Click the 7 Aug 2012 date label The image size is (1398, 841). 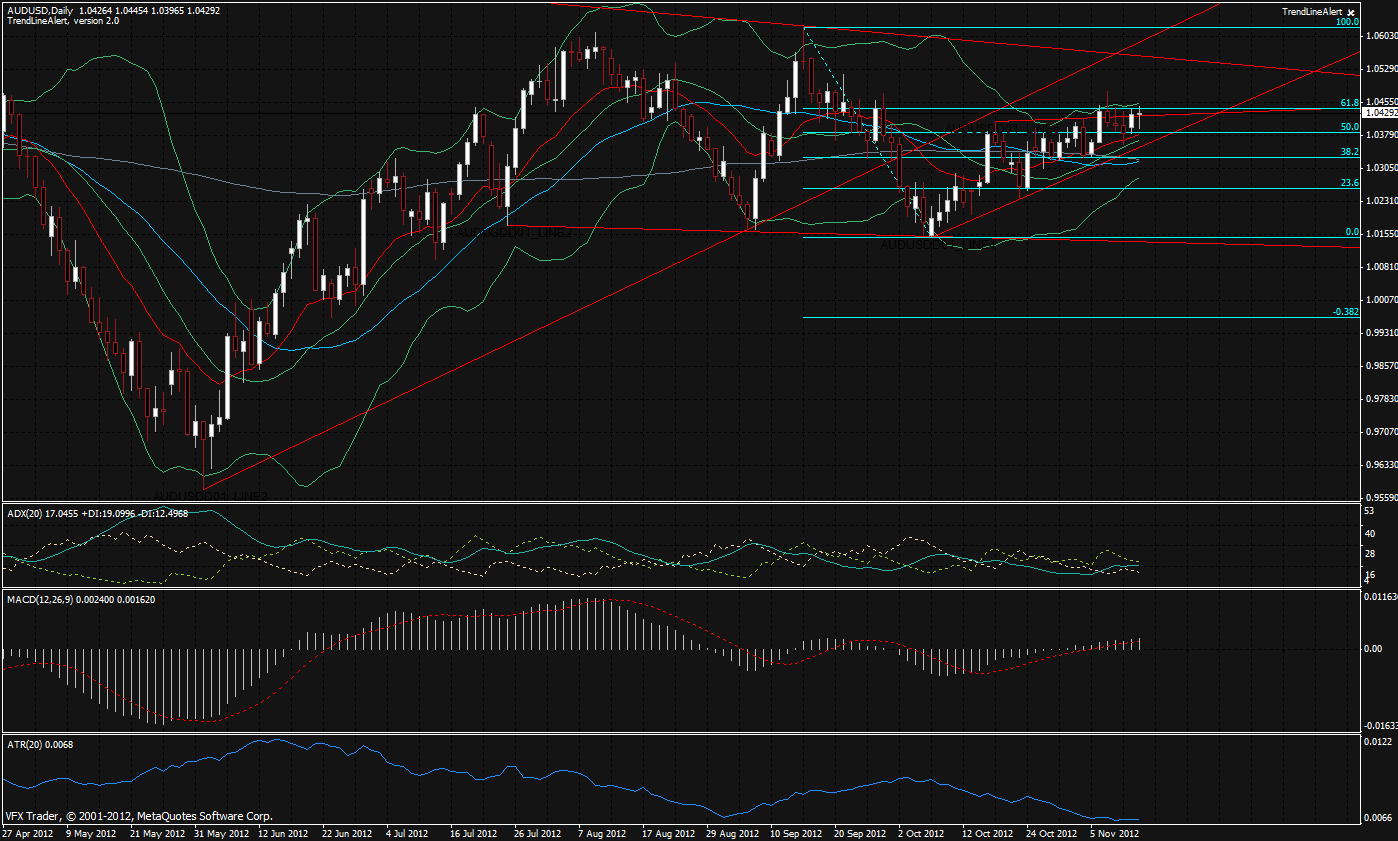[603, 832]
